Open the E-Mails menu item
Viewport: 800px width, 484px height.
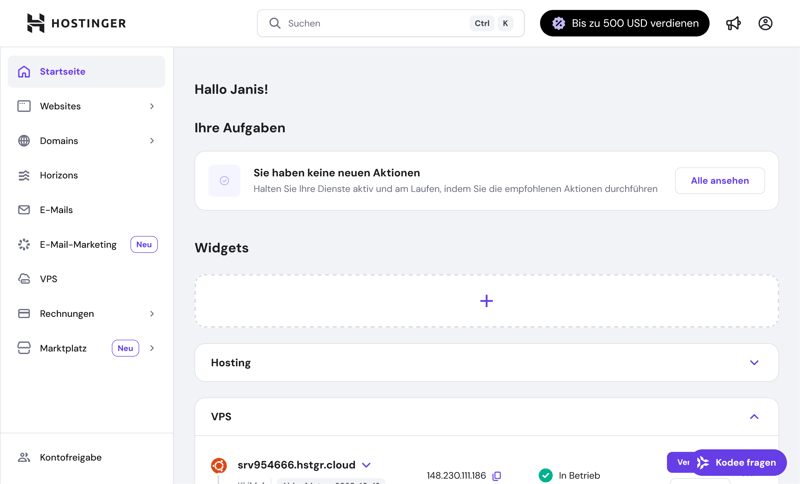tap(56, 210)
